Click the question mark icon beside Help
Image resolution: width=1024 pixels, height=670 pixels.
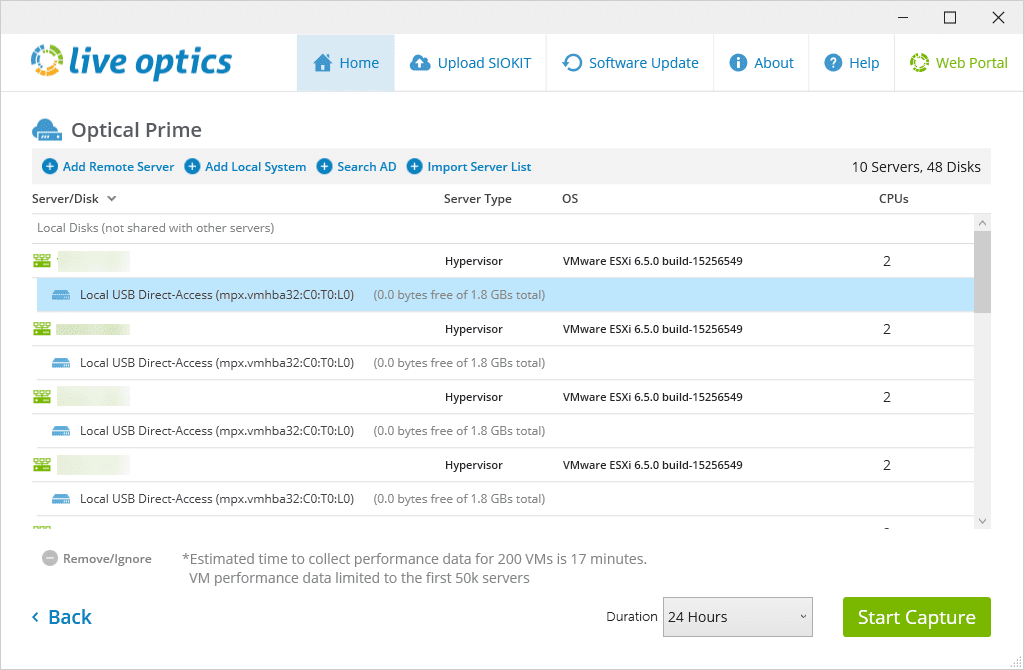pyautogui.click(x=833, y=63)
